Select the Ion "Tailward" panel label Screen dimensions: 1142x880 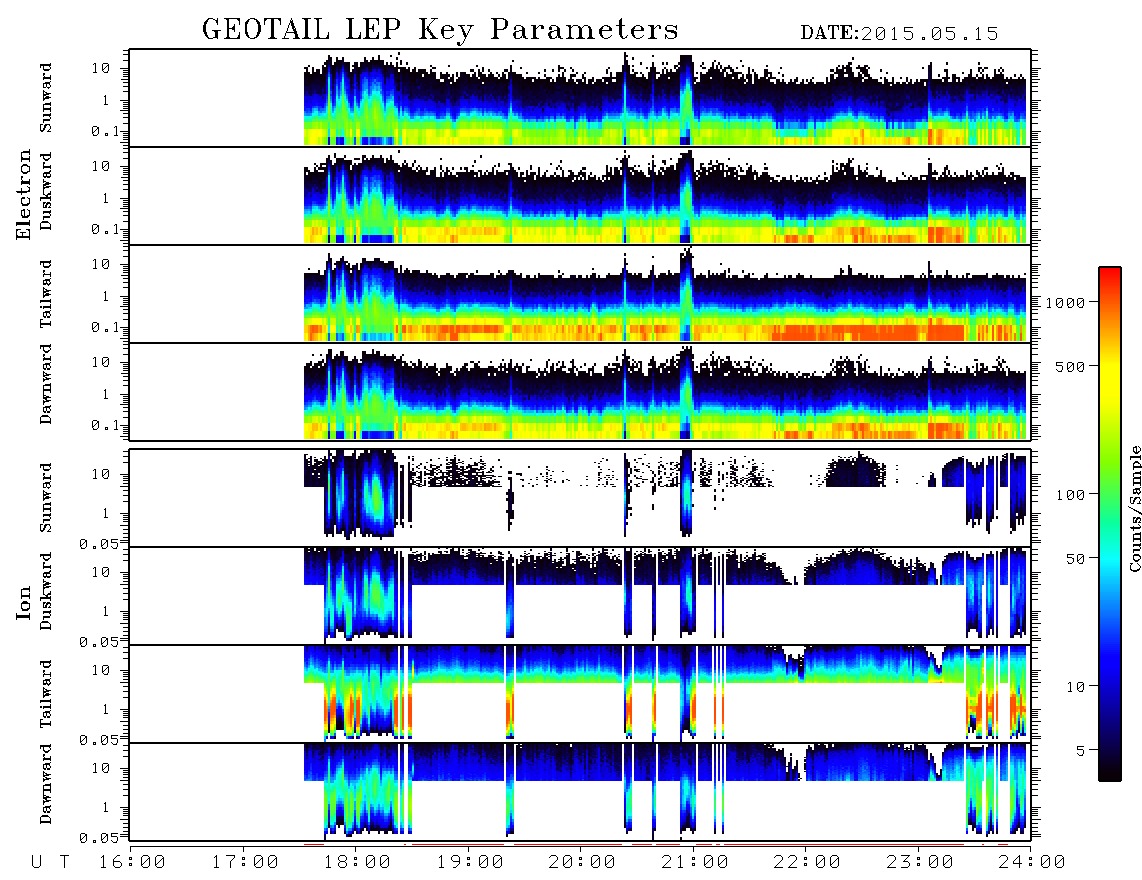46,694
